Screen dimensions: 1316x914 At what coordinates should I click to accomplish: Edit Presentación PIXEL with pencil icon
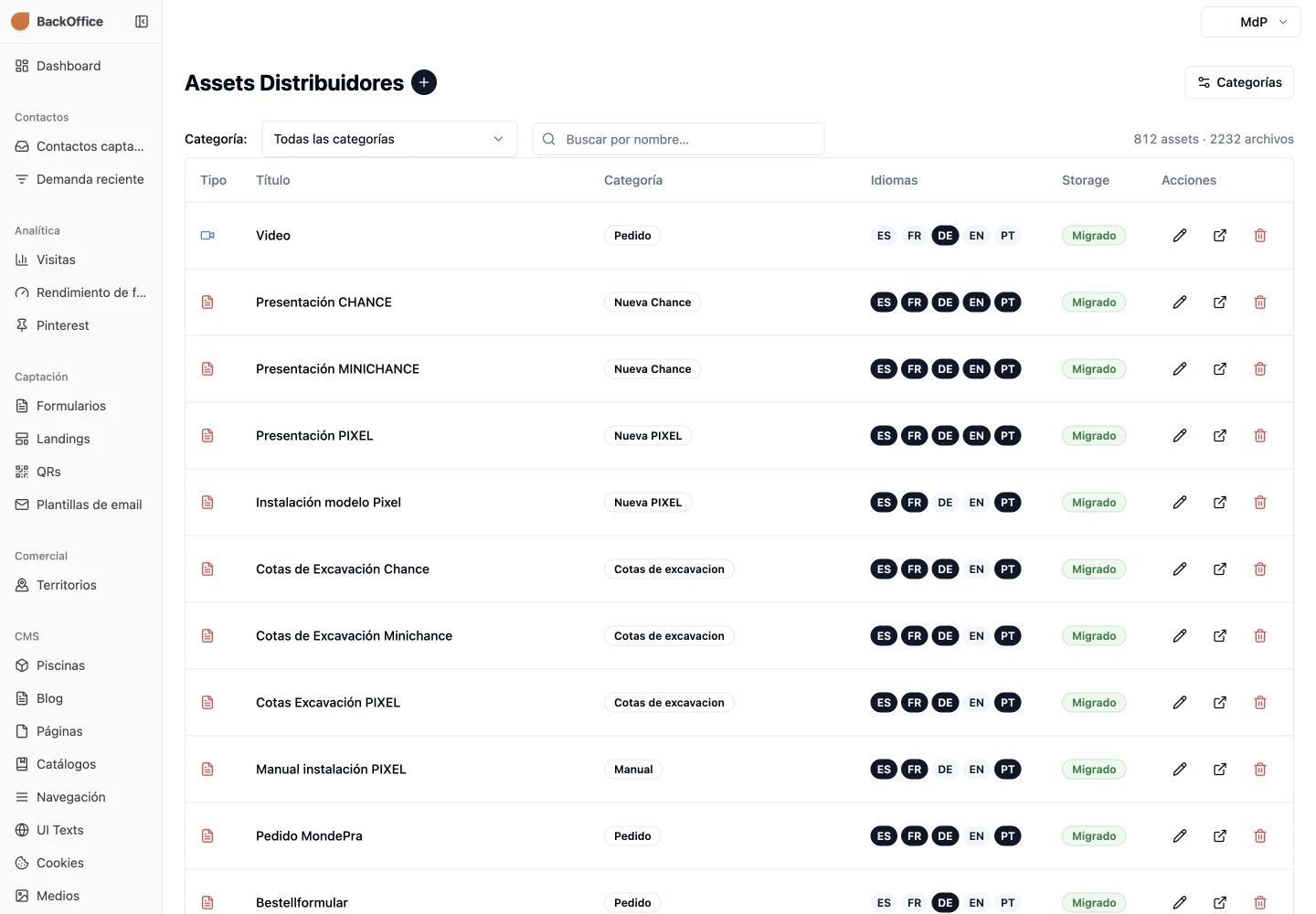1180,436
